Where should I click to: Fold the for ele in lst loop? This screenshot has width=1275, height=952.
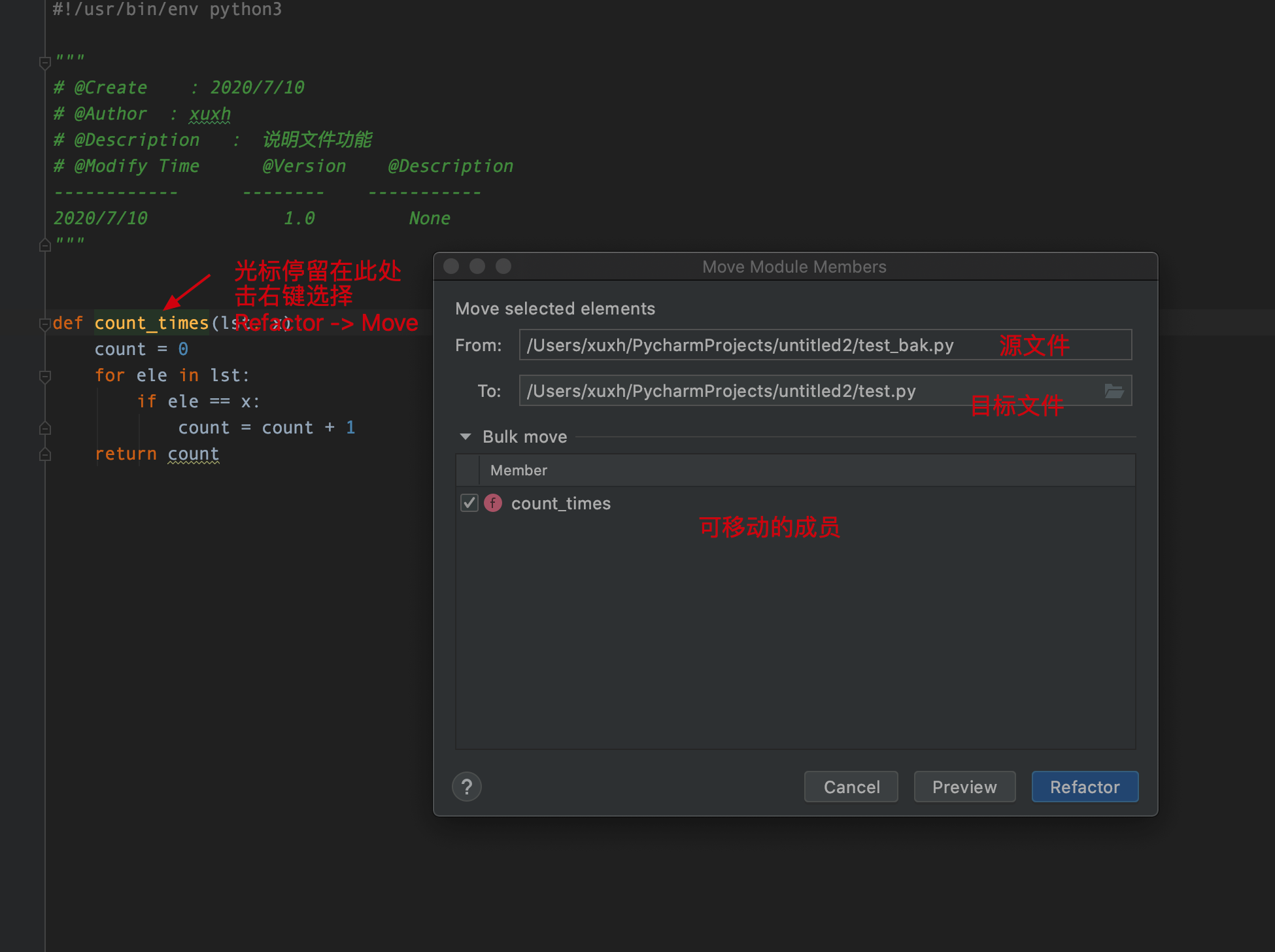click(45, 376)
